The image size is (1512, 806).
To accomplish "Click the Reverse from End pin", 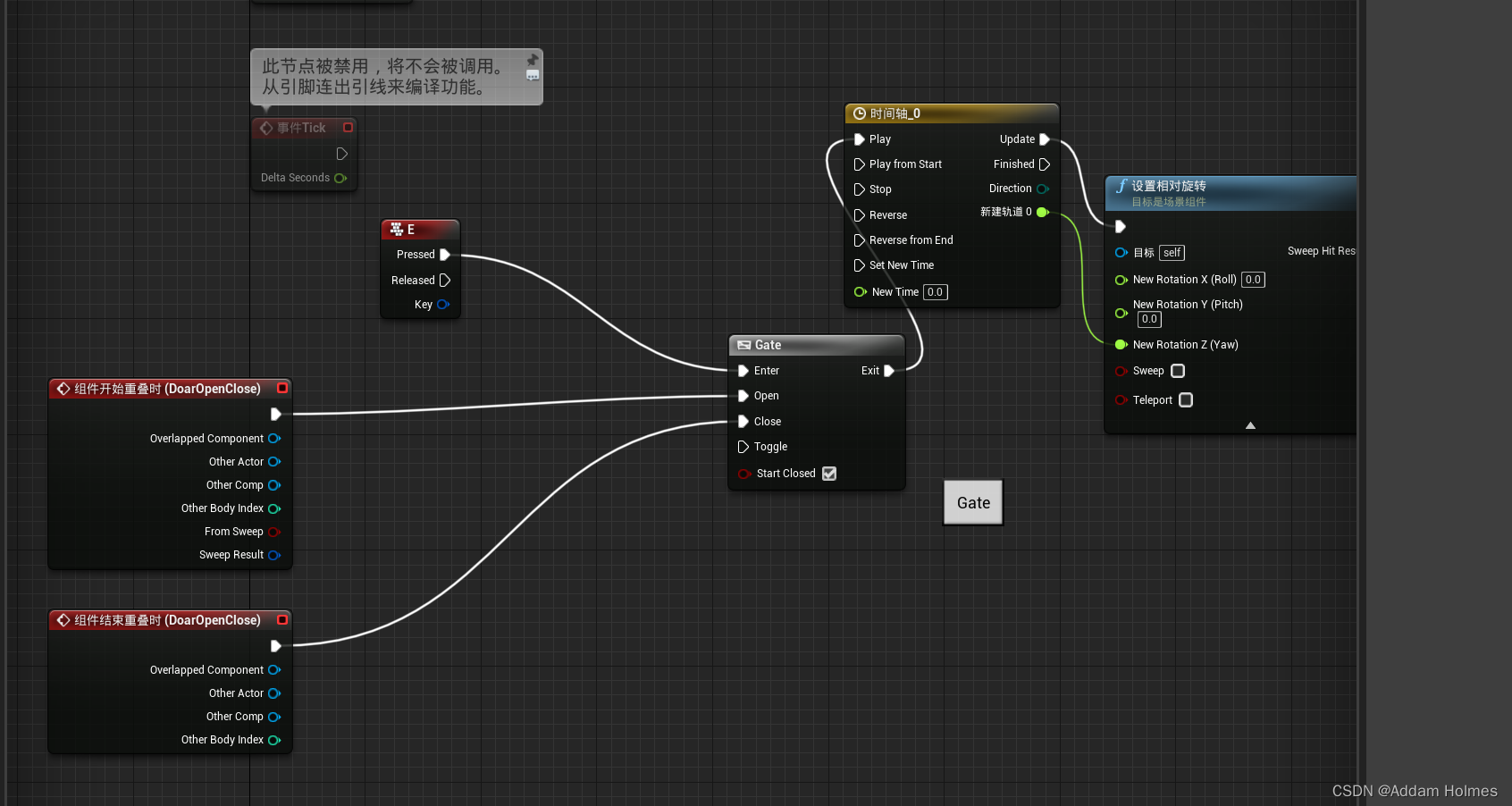I will click(859, 240).
